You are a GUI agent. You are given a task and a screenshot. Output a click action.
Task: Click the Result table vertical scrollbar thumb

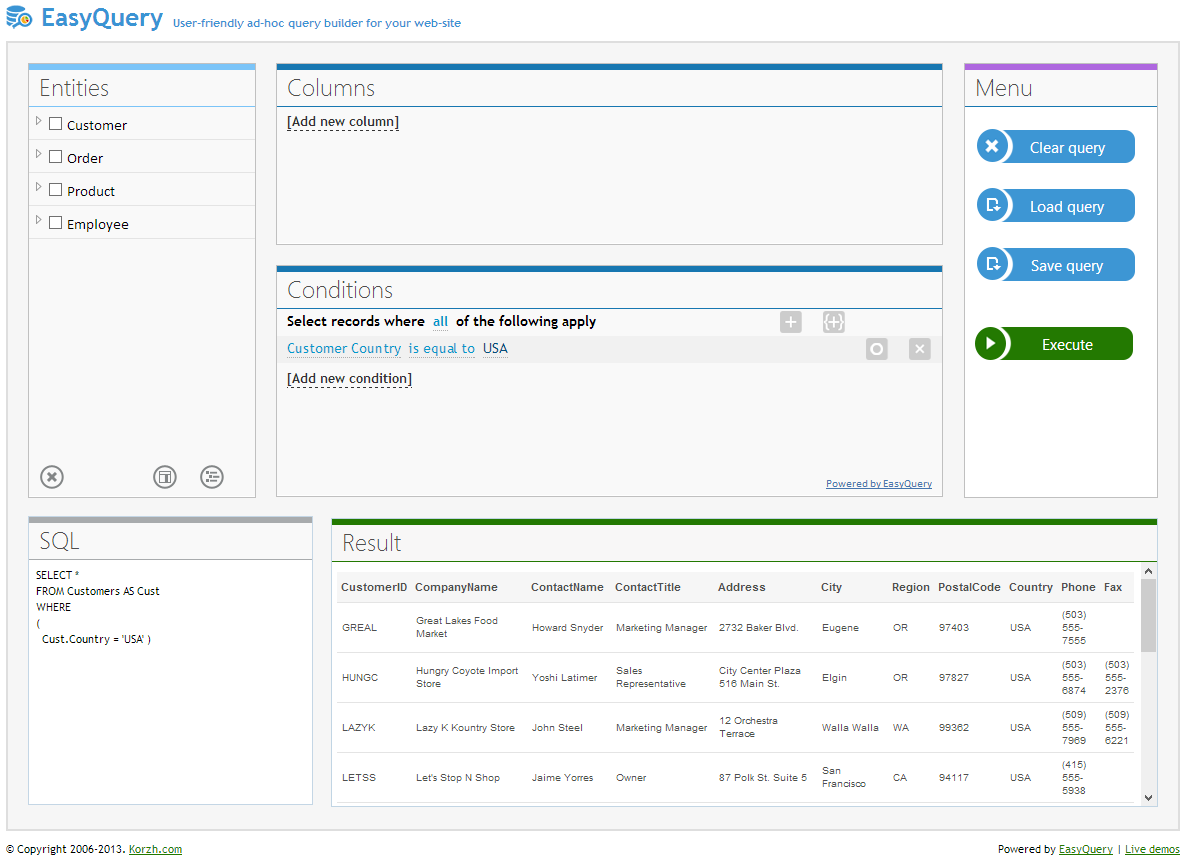1148,614
